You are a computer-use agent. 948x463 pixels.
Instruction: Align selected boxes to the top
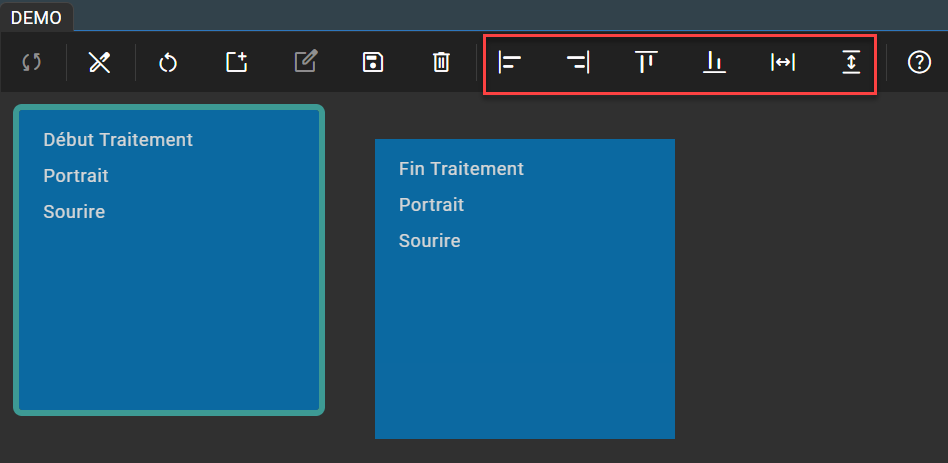(646, 62)
